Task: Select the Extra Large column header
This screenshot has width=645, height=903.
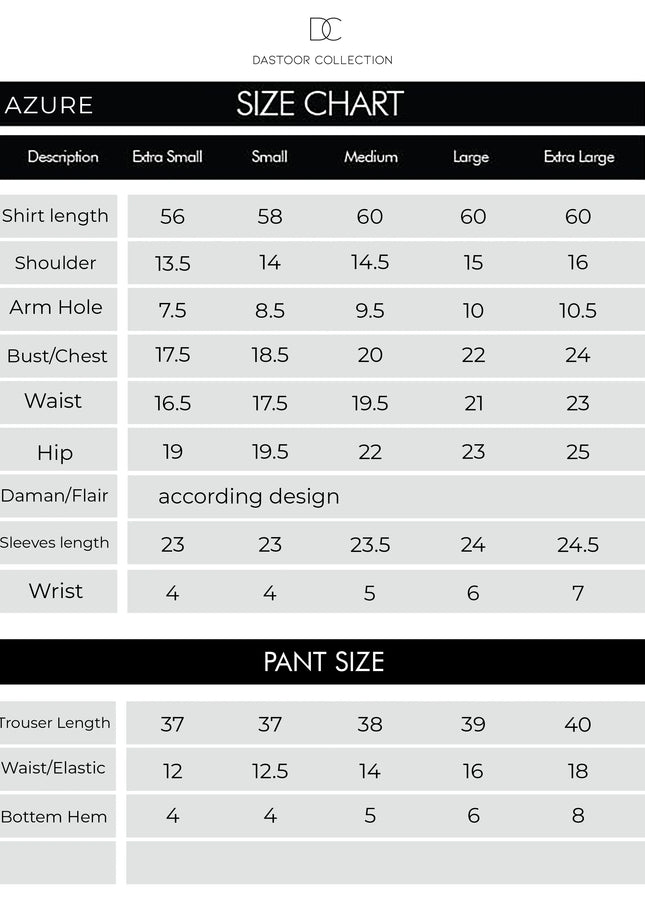Action: click(x=579, y=157)
